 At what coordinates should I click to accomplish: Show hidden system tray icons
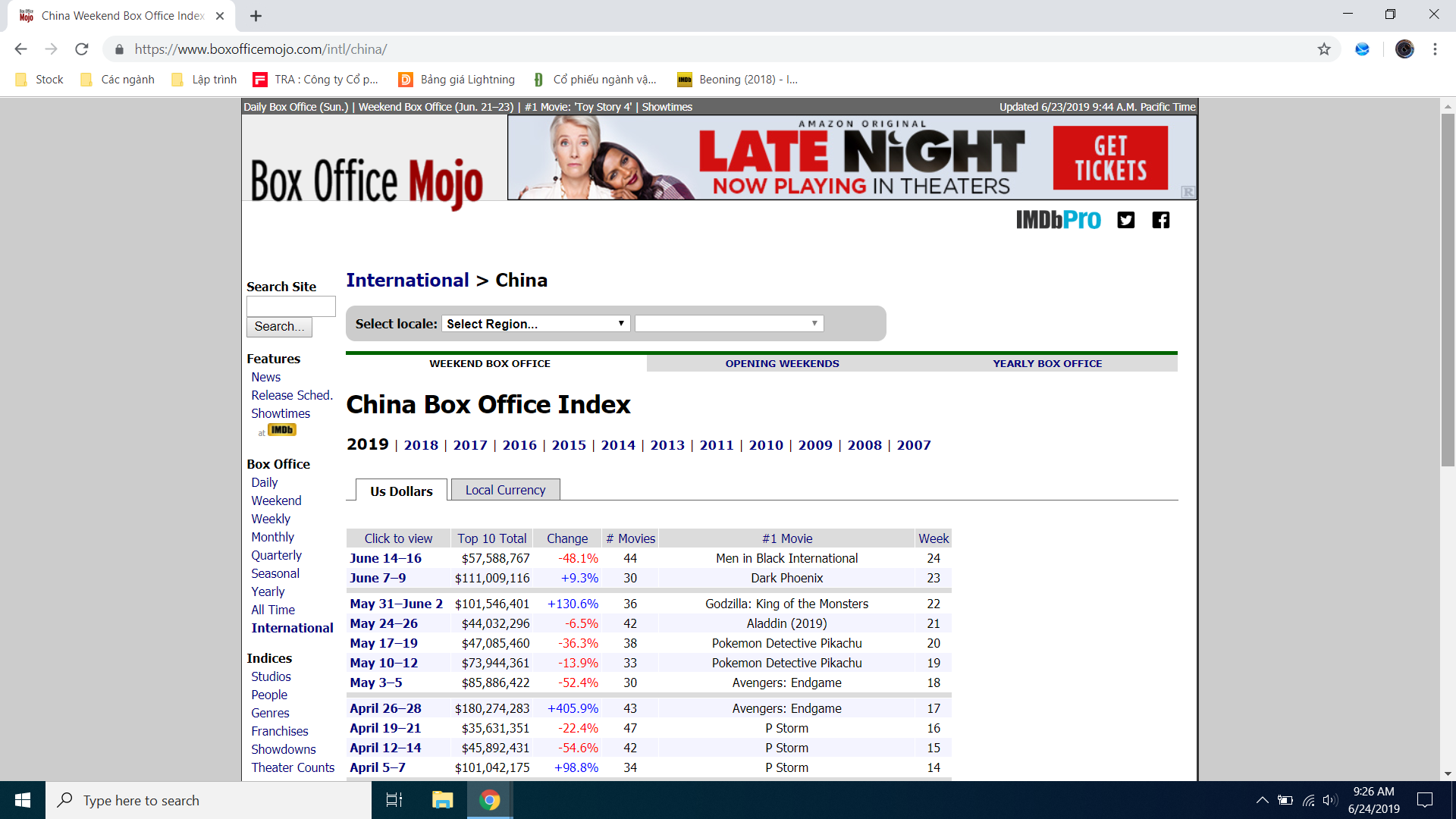(1262, 800)
